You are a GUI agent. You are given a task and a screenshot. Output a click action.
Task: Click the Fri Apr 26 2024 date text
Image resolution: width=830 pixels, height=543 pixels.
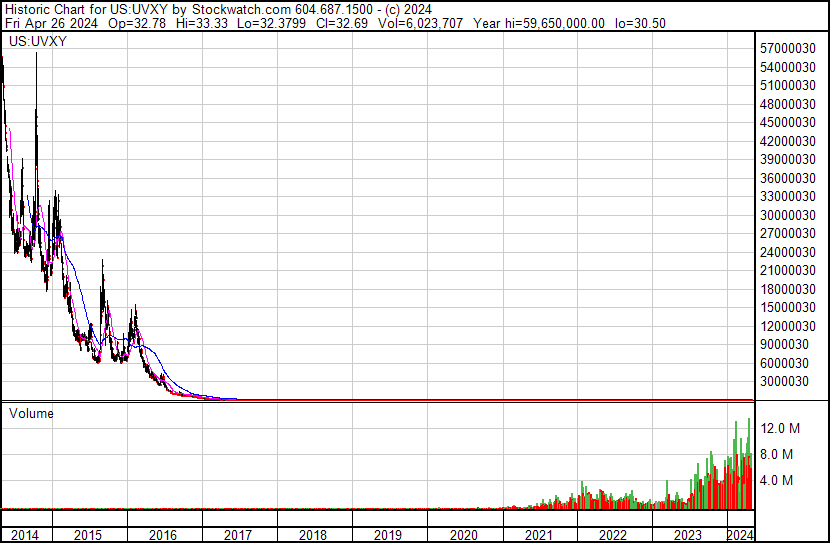50,23
